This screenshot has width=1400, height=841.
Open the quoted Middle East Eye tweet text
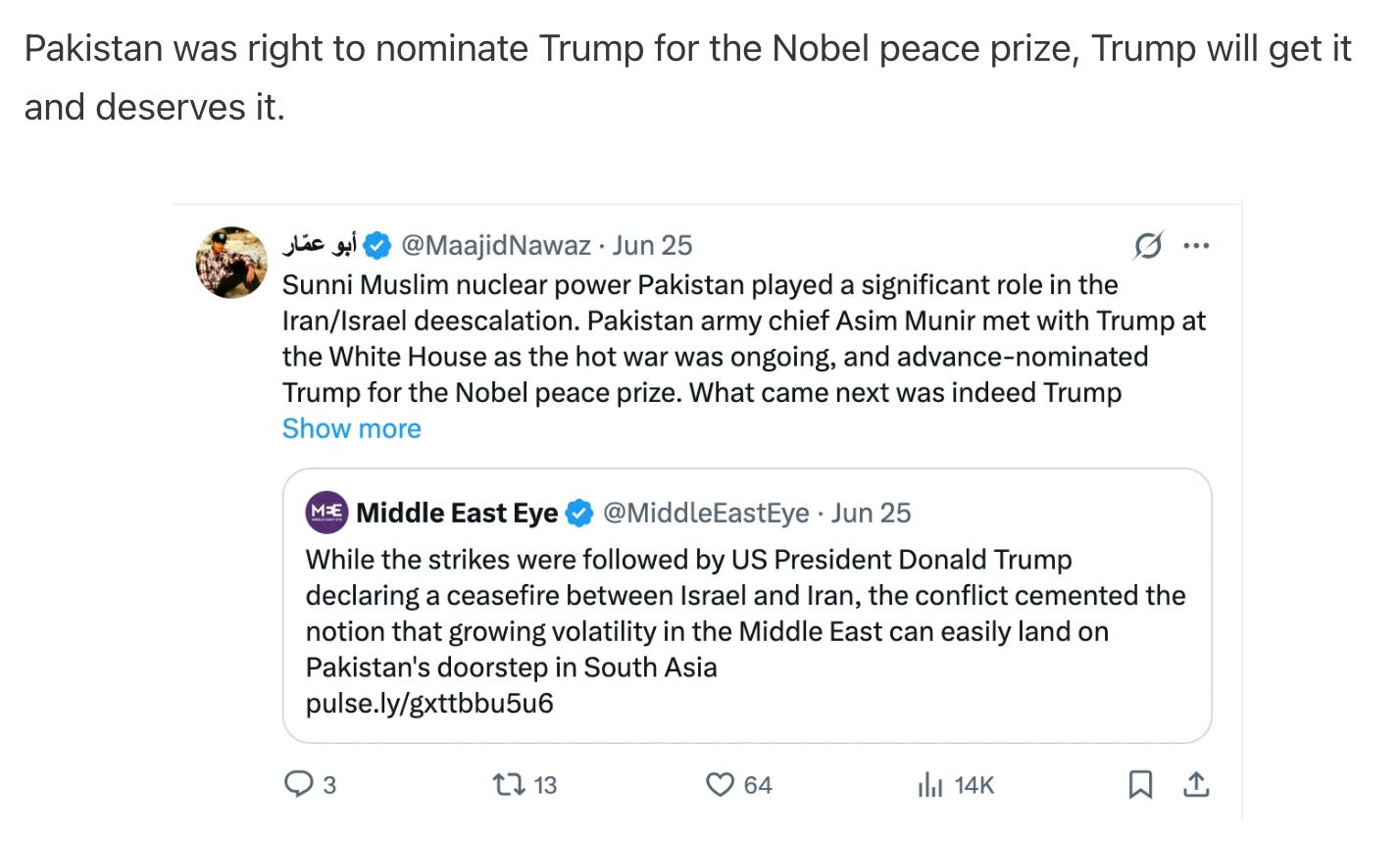pos(745,613)
